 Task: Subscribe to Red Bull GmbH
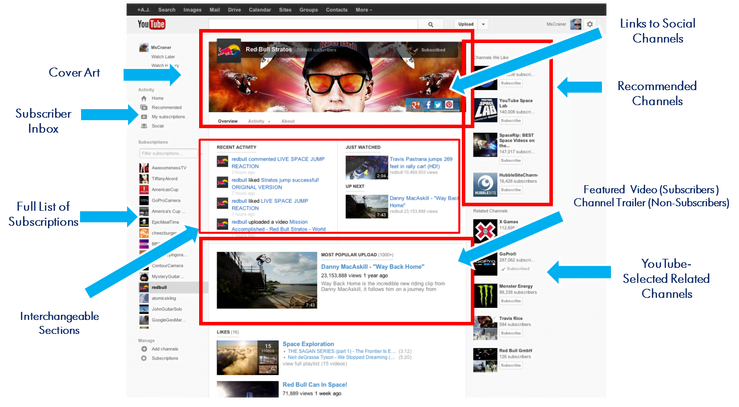click(511, 365)
